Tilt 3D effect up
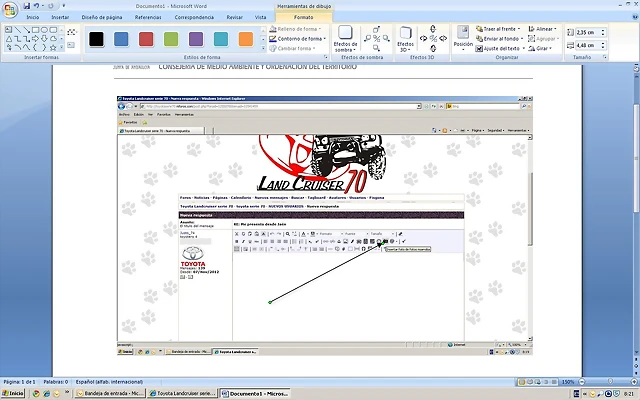Viewport: 640px width, 400px height. click(x=433, y=29)
